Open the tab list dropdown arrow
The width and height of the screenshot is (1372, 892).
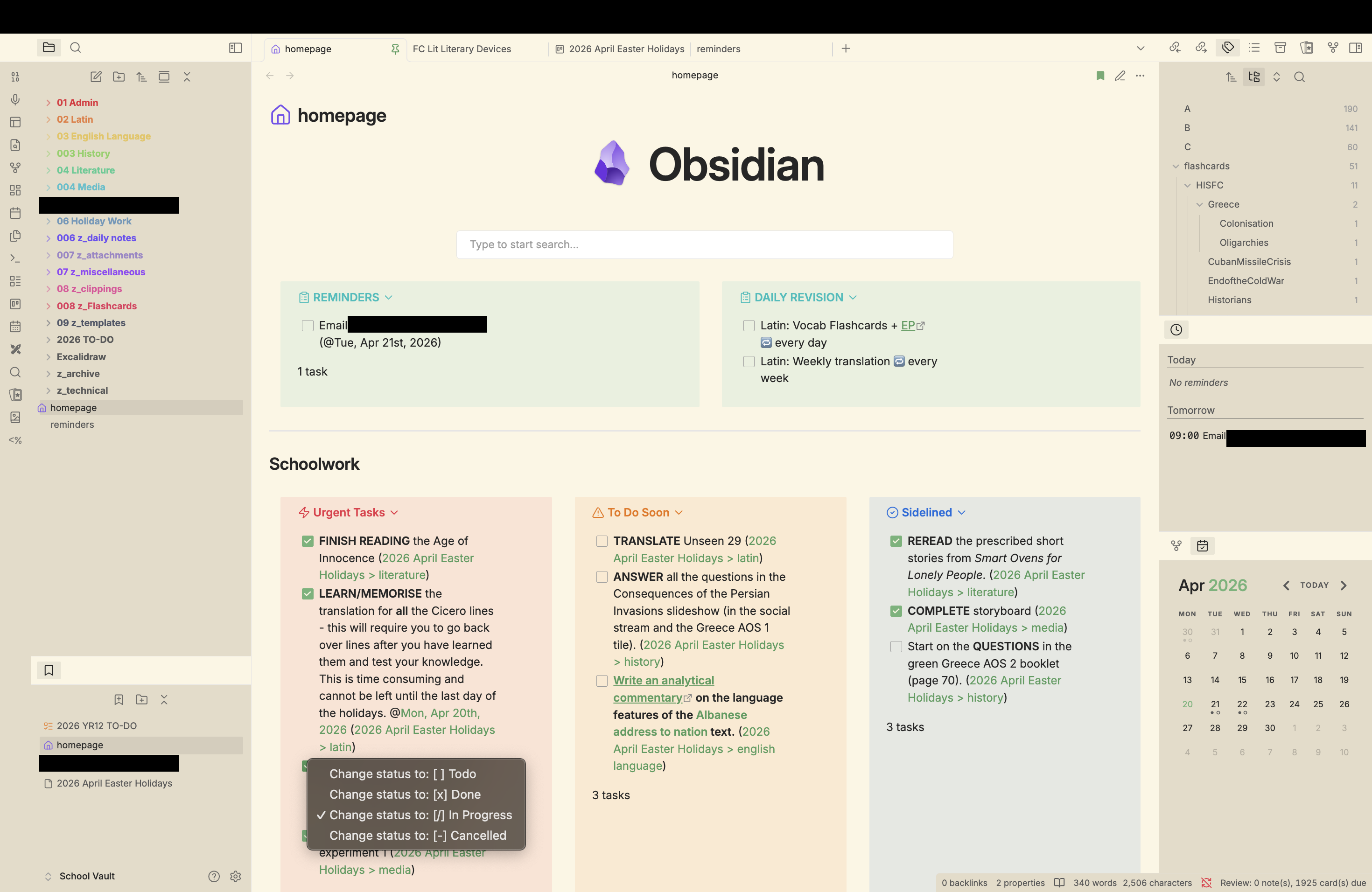pos(1140,49)
